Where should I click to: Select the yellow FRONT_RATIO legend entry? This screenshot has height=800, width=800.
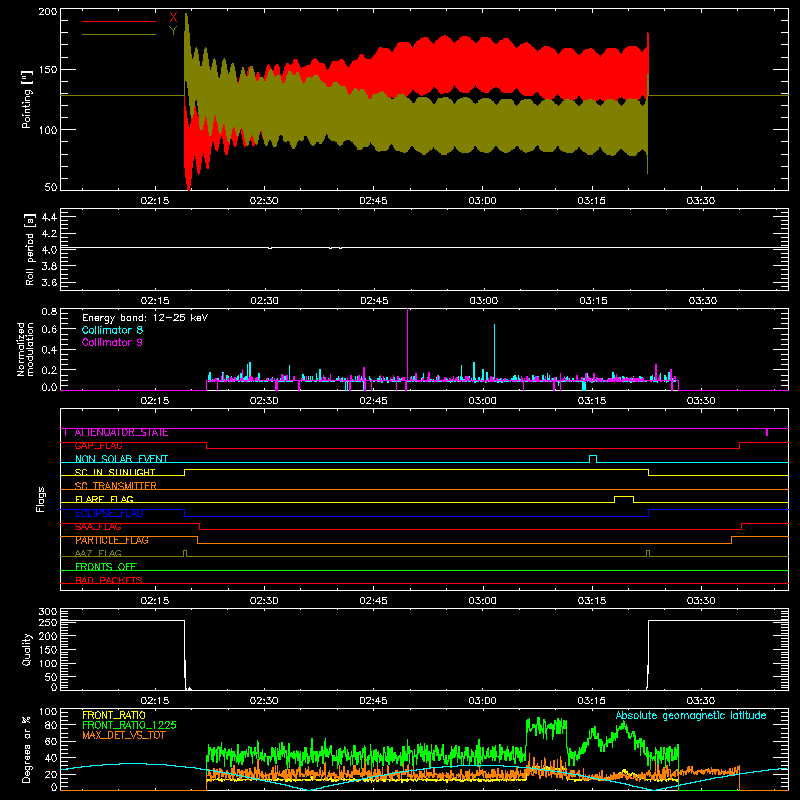click(x=114, y=715)
